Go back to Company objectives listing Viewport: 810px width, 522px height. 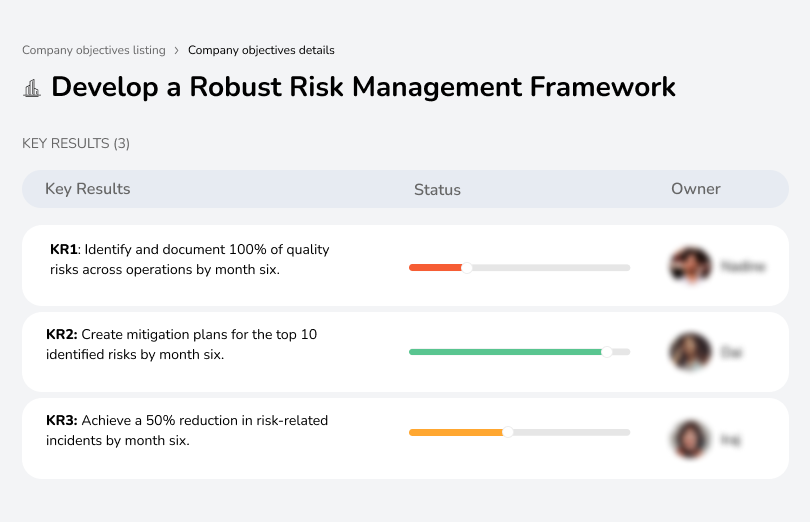(x=94, y=50)
